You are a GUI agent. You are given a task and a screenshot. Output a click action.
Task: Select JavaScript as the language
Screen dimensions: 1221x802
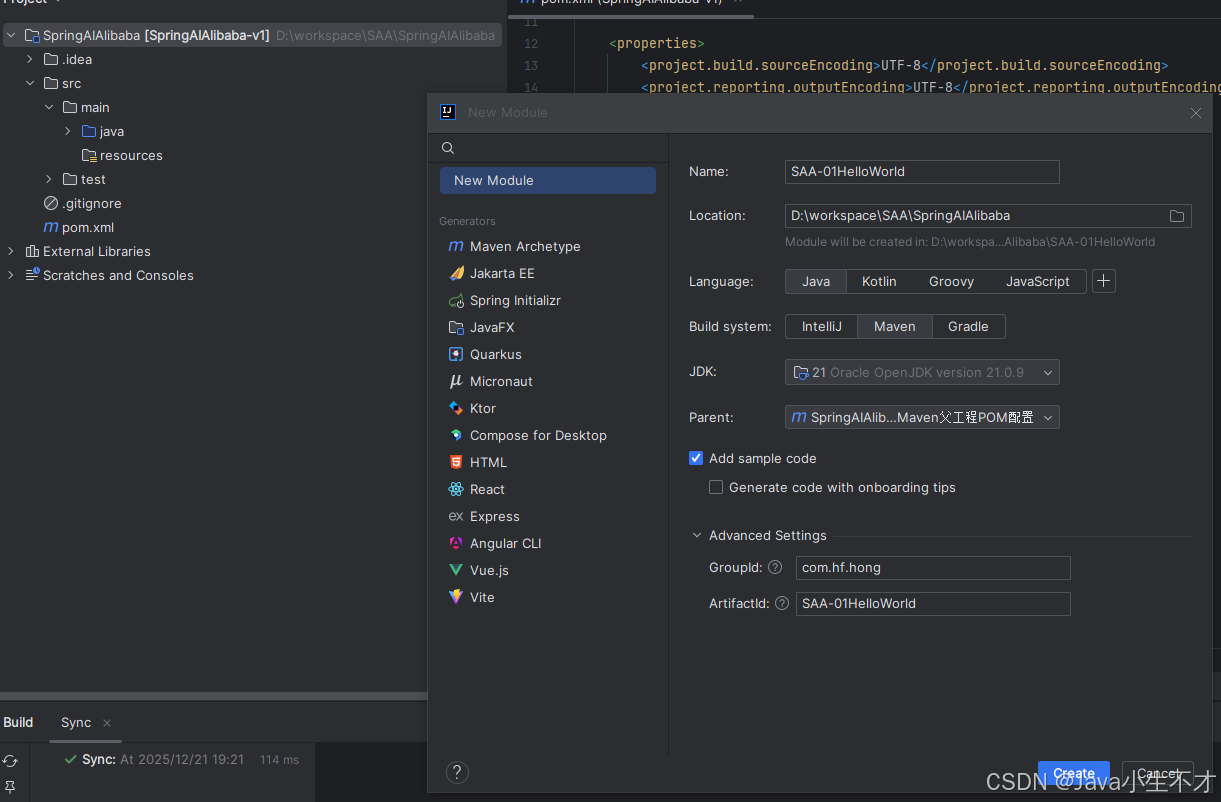point(1038,281)
